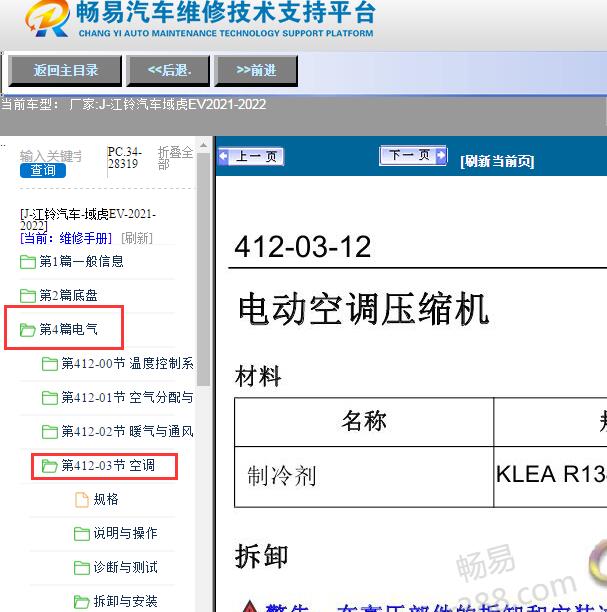Image resolution: width=607 pixels, height=612 pixels.
Task: Select 第1篇一般信息 tree entry
Action: [x=82, y=262]
